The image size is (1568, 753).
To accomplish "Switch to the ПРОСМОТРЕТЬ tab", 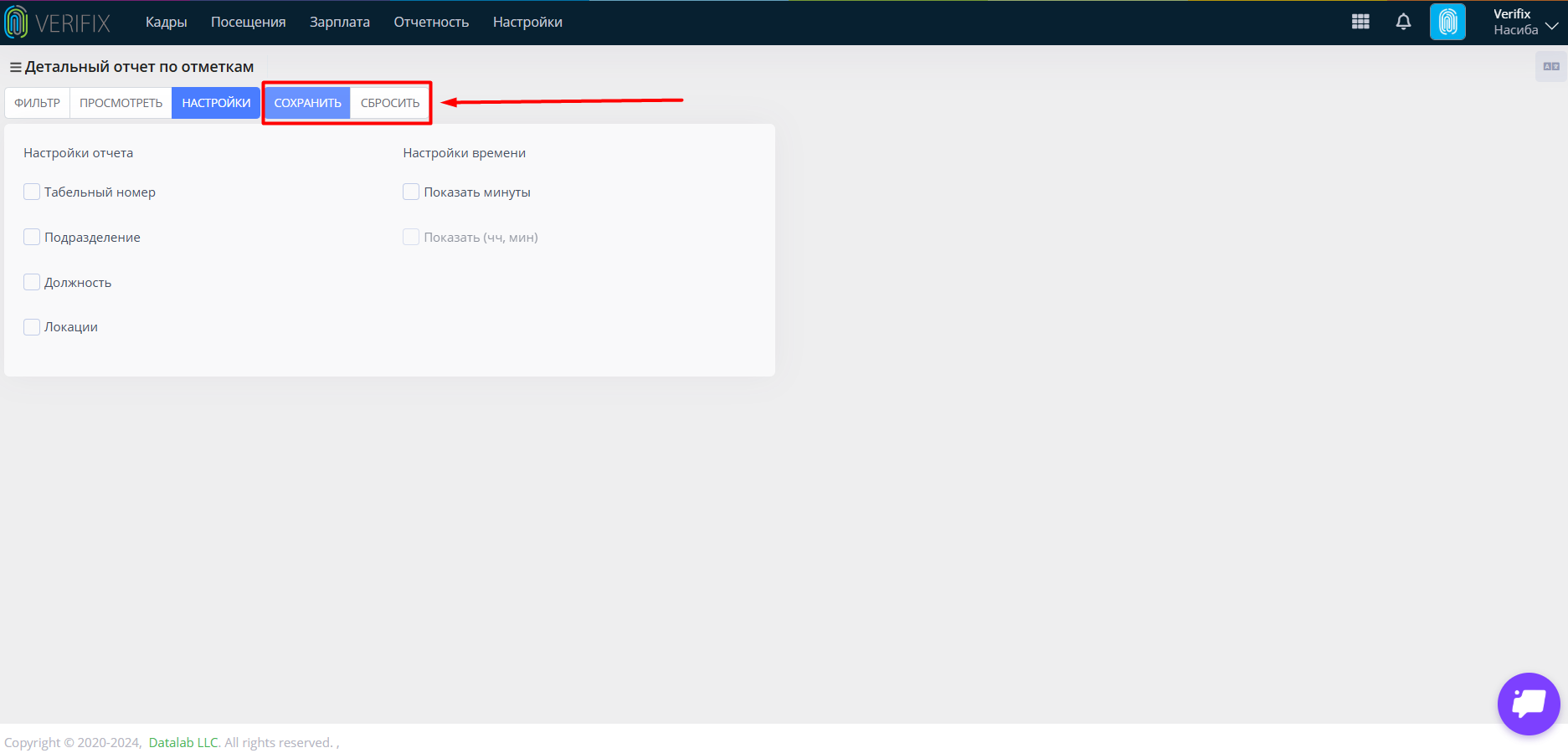I will (x=121, y=103).
